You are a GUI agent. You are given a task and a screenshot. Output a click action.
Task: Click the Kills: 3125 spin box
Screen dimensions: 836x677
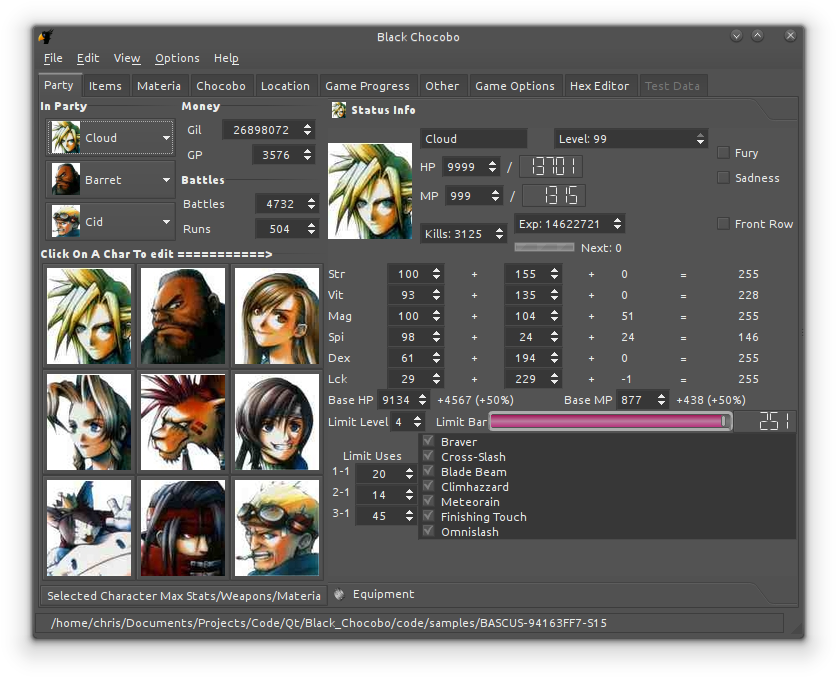463,233
